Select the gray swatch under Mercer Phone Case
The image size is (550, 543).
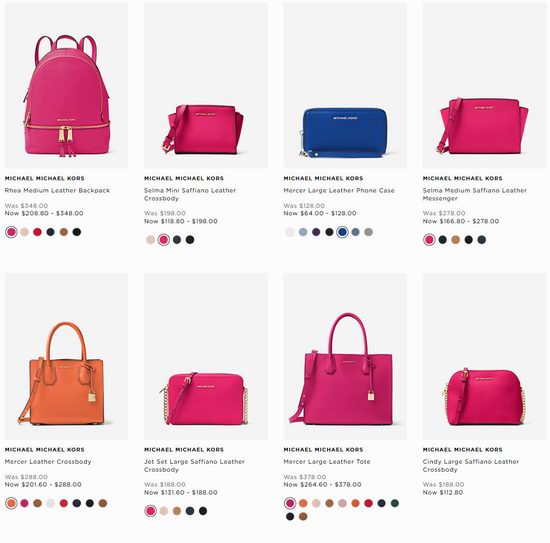click(368, 232)
